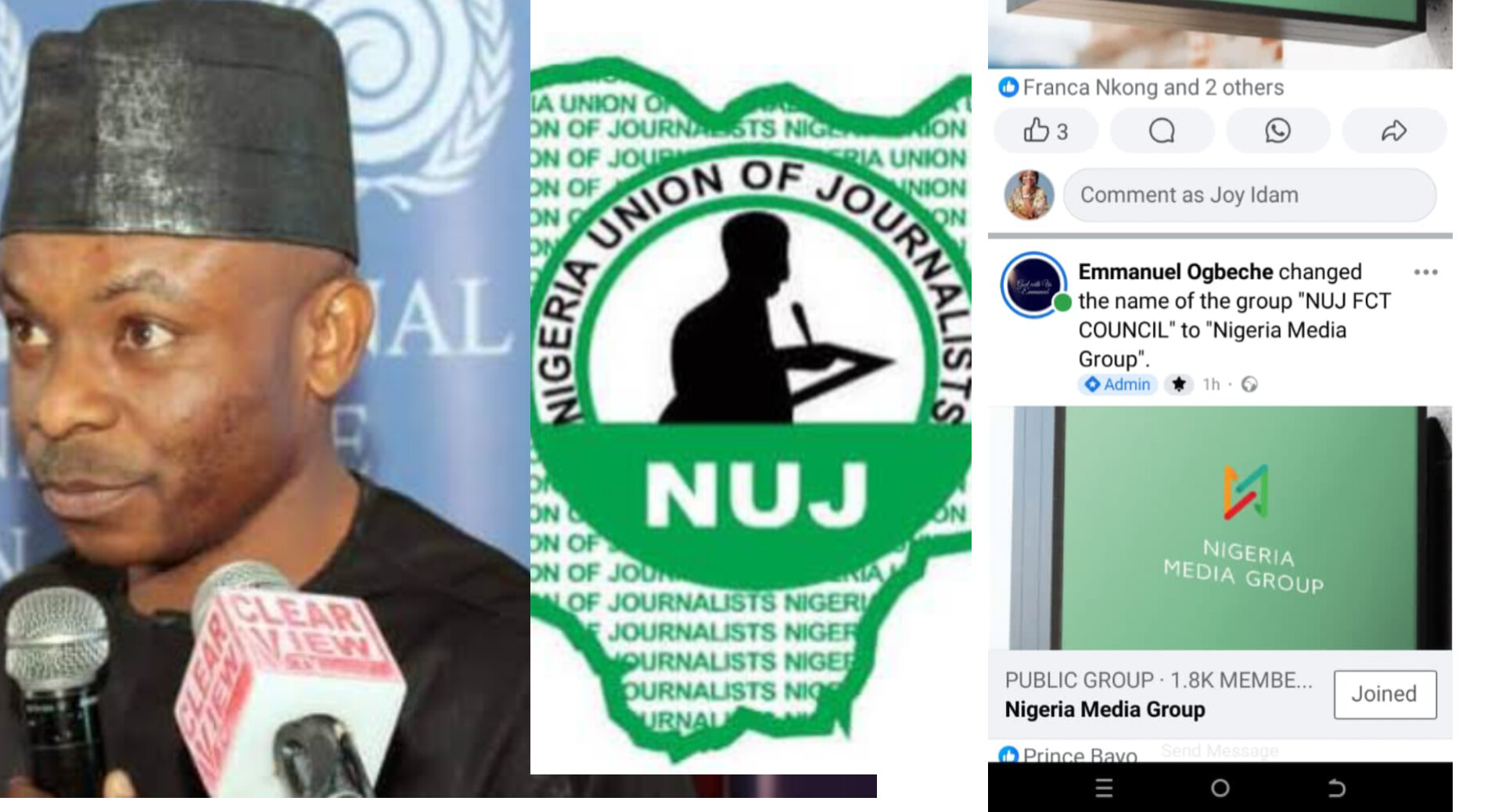Open three-dot menu on Emmanuel Ogbeche post
Image resolution: width=1502 pixels, height=812 pixels.
[x=1425, y=272]
